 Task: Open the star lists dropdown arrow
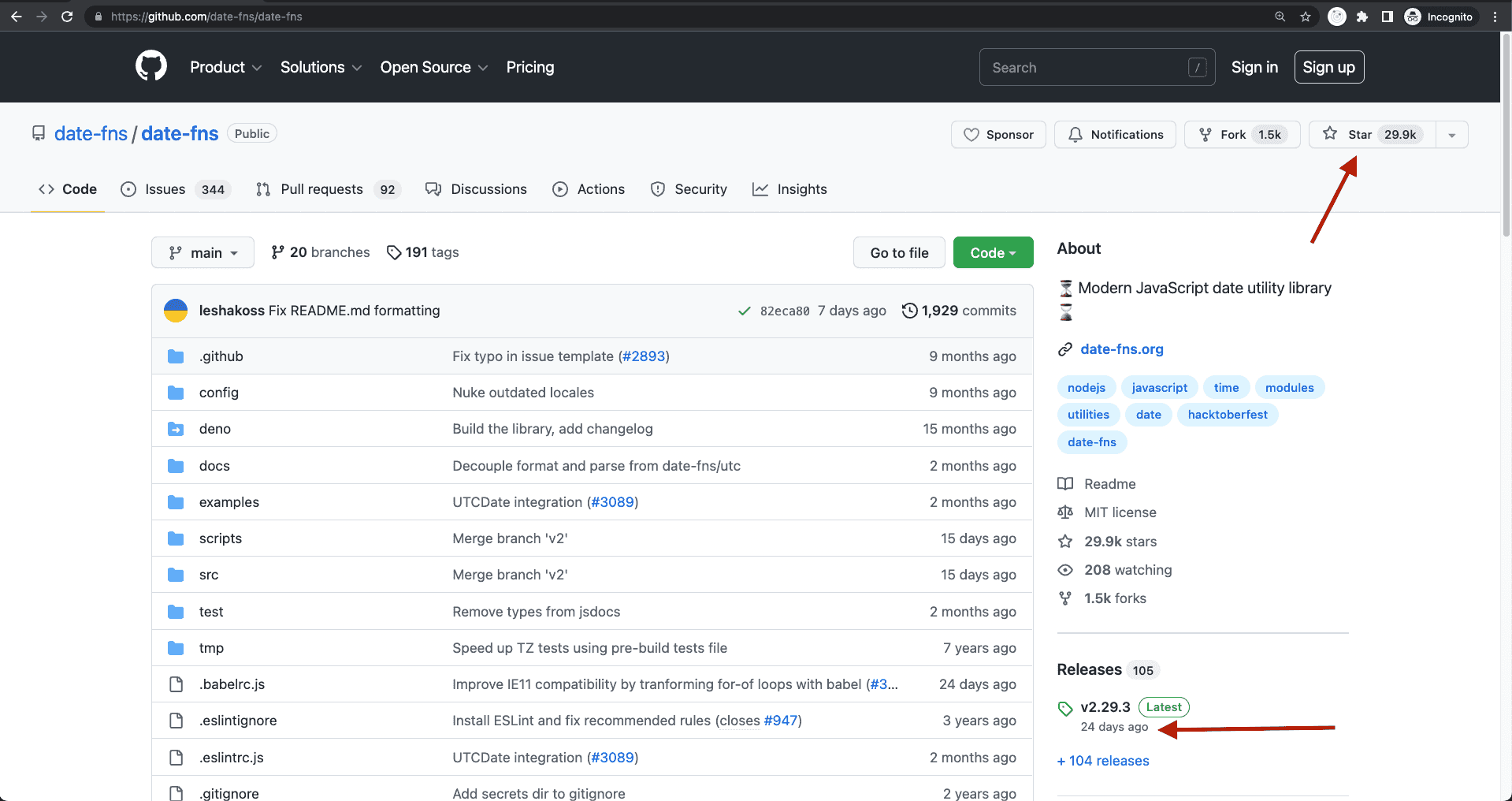pyautogui.click(x=1451, y=135)
